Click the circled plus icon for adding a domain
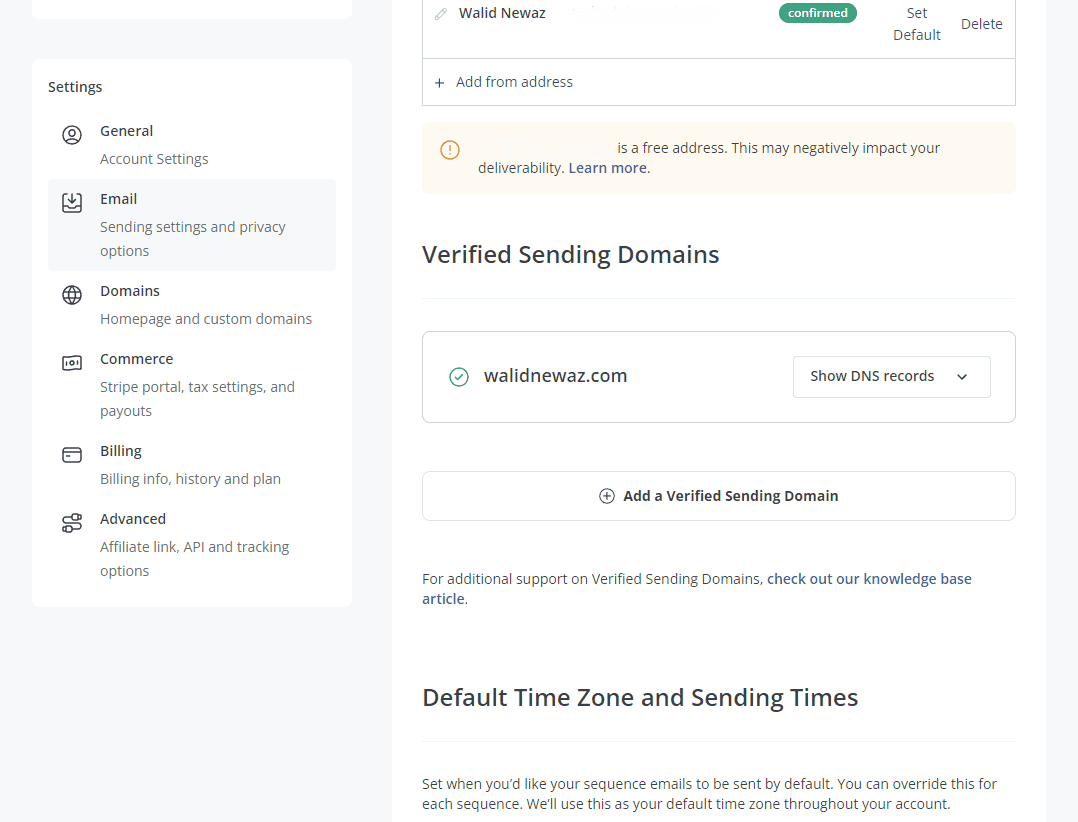Image resolution: width=1078 pixels, height=822 pixels. pyautogui.click(x=606, y=496)
